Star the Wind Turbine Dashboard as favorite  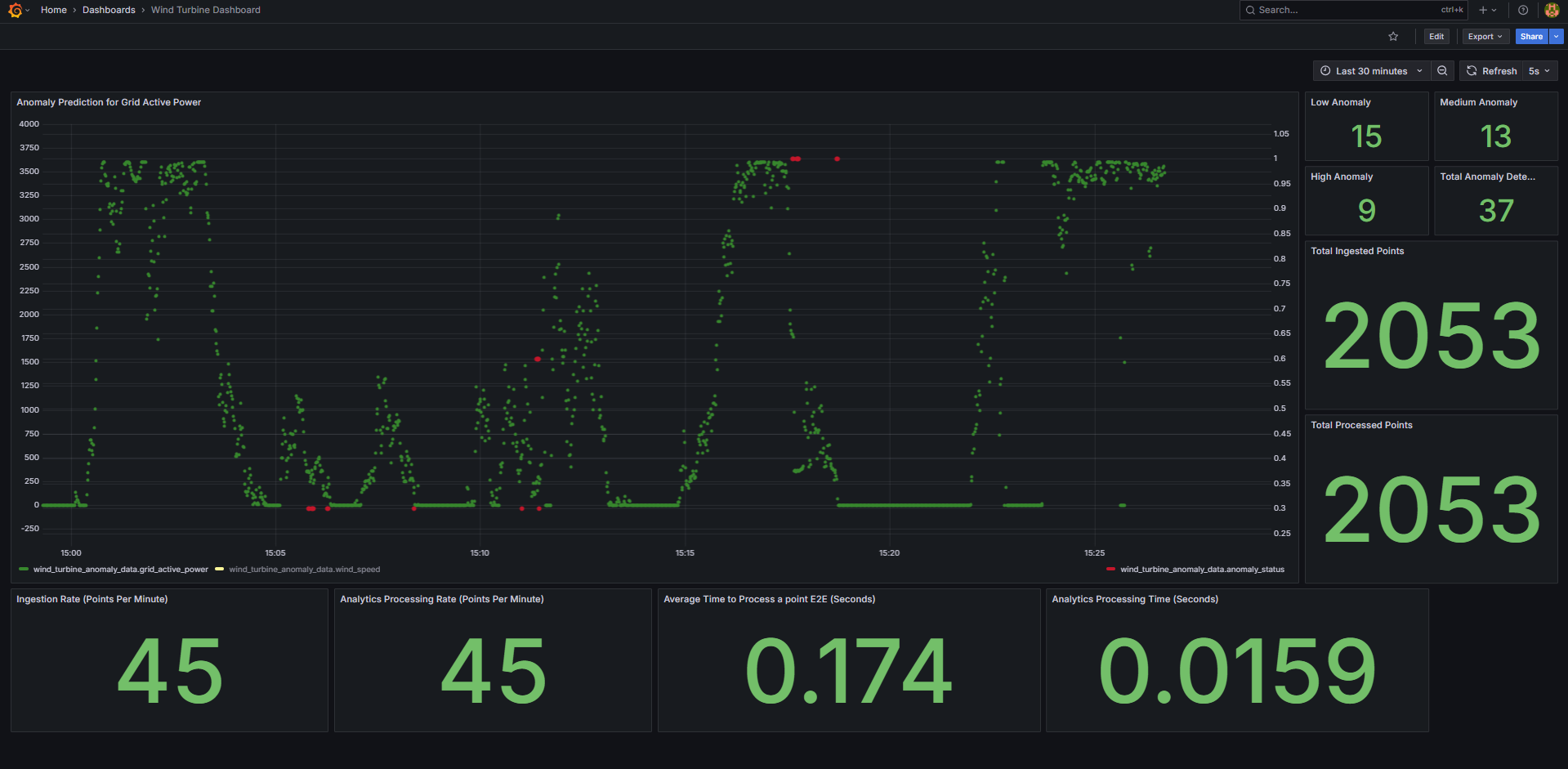pos(1393,36)
